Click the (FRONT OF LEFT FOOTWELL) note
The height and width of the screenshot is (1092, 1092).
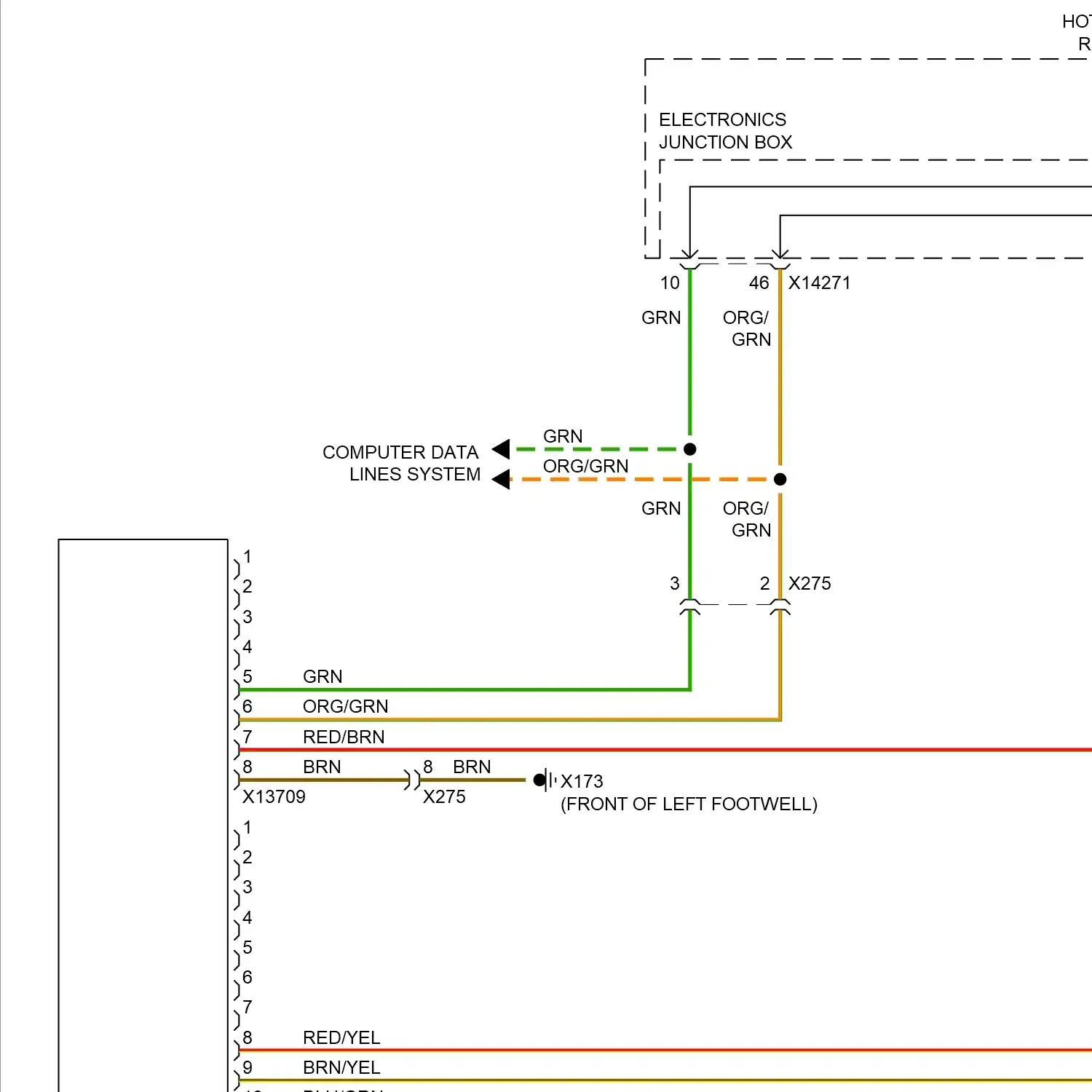pos(689,804)
